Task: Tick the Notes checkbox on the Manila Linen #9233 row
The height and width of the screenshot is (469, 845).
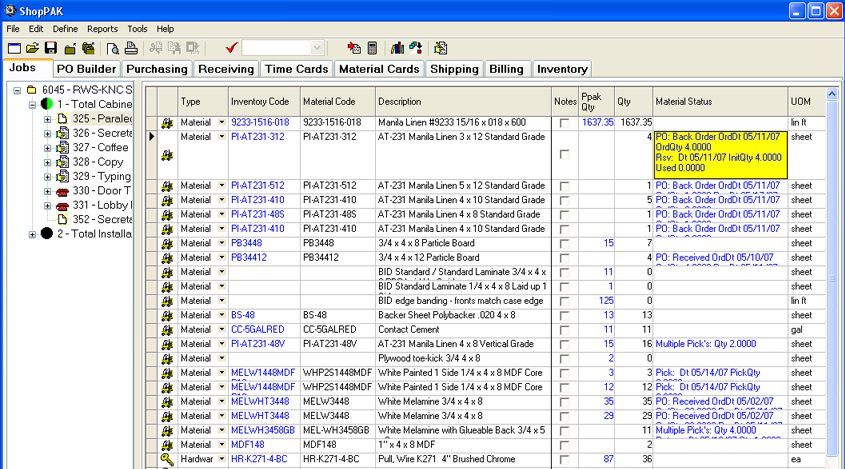Action: pos(564,123)
